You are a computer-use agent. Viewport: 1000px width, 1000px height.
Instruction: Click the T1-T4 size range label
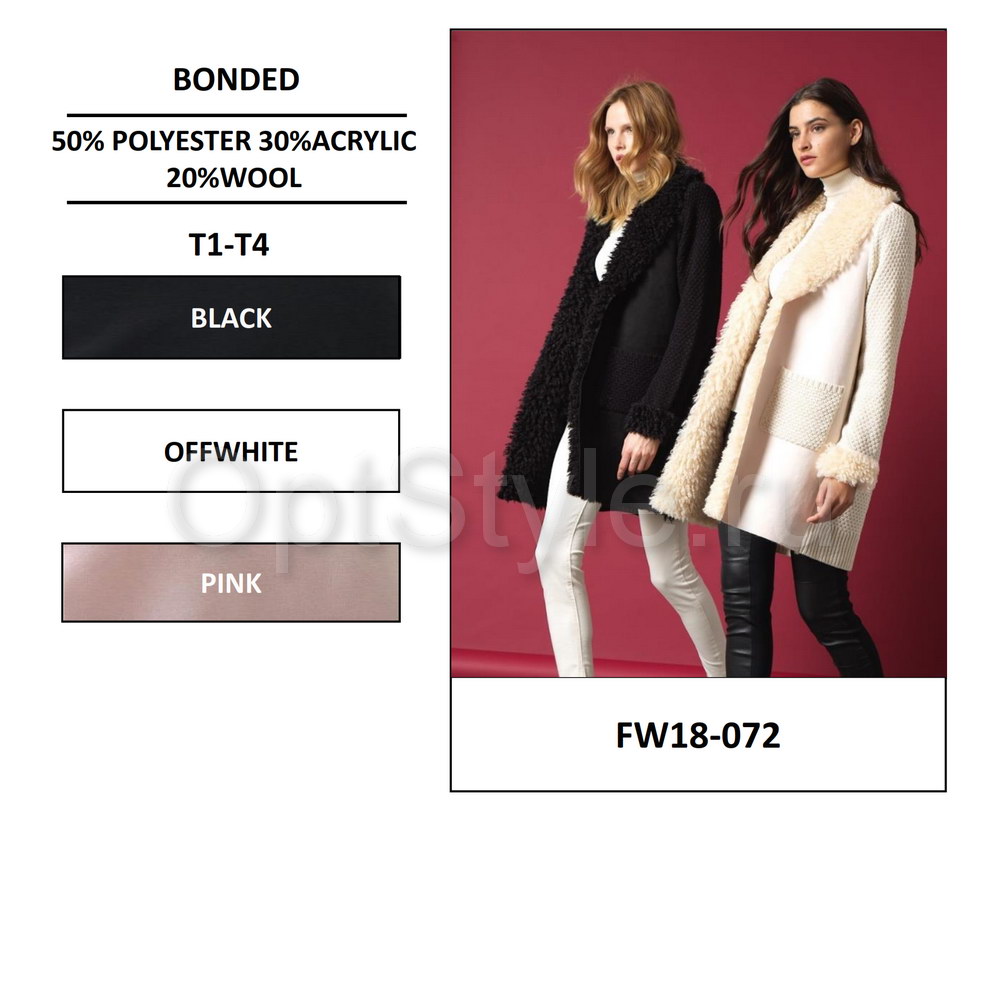(229, 244)
